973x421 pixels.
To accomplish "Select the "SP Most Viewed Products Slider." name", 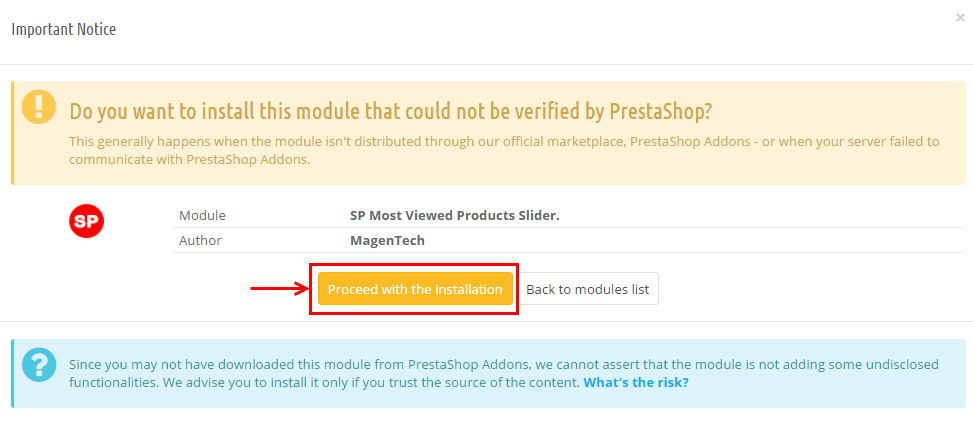I will point(455,216).
